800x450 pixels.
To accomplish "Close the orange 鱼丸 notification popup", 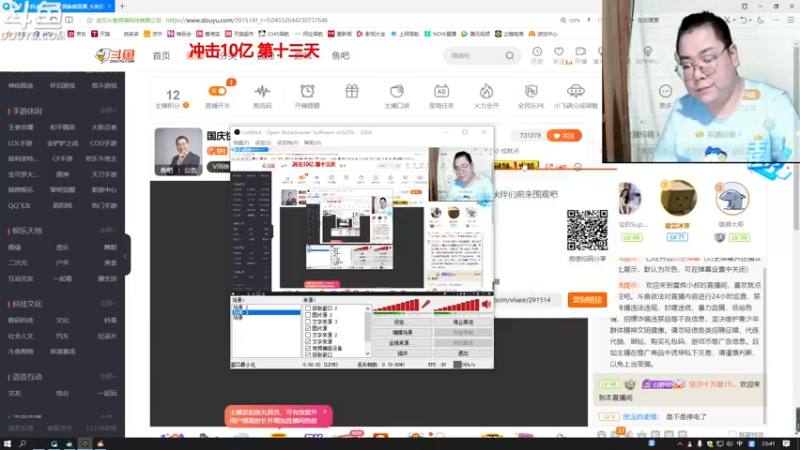I will coord(324,411).
